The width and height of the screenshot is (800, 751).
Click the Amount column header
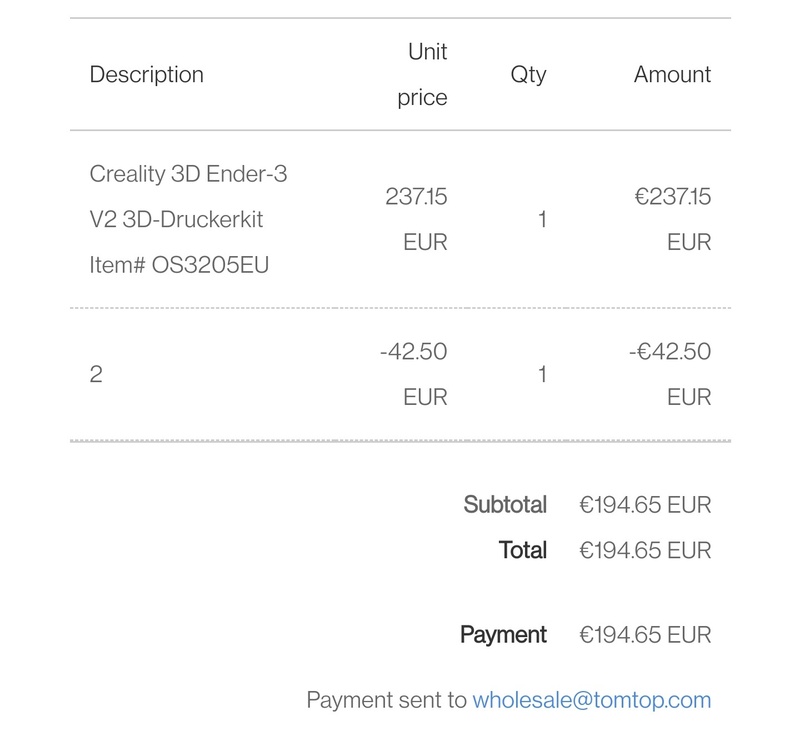(x=672, y=74)
